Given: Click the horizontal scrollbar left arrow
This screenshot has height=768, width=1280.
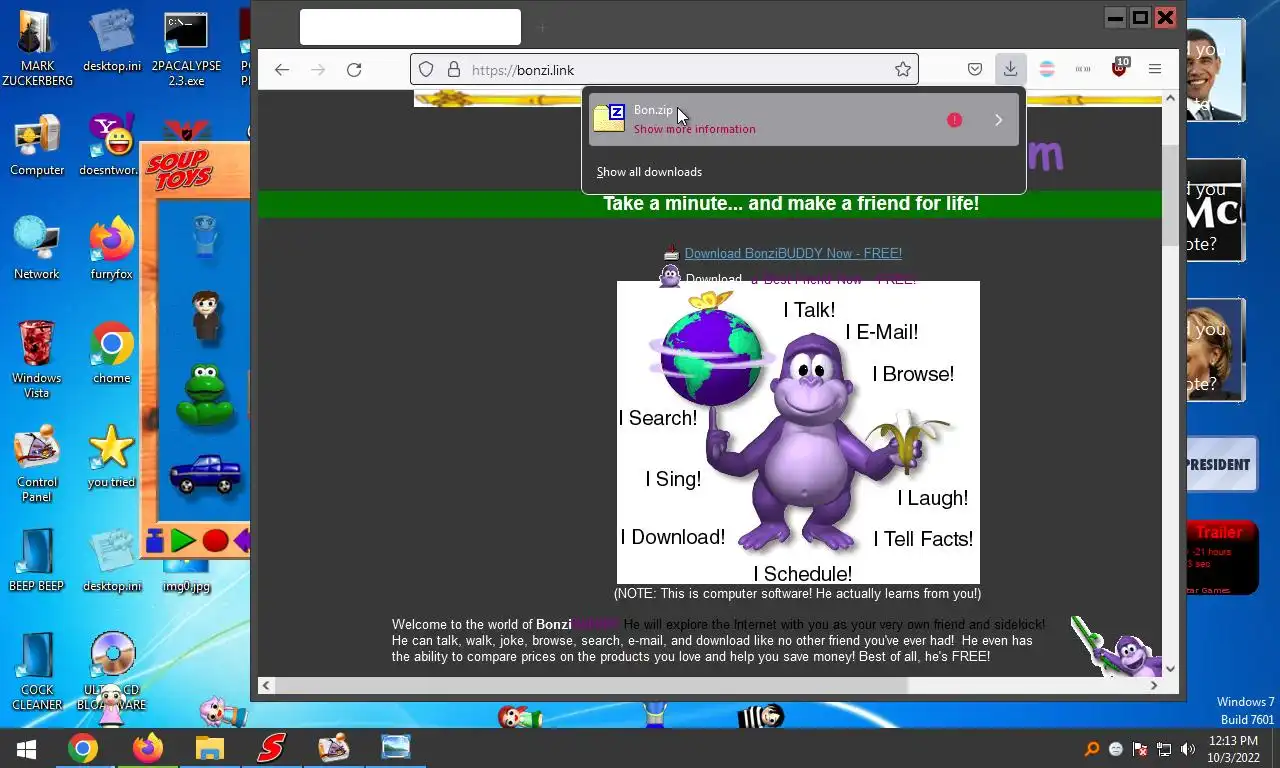Looking at the screenshot, I should tap(266, 685).
